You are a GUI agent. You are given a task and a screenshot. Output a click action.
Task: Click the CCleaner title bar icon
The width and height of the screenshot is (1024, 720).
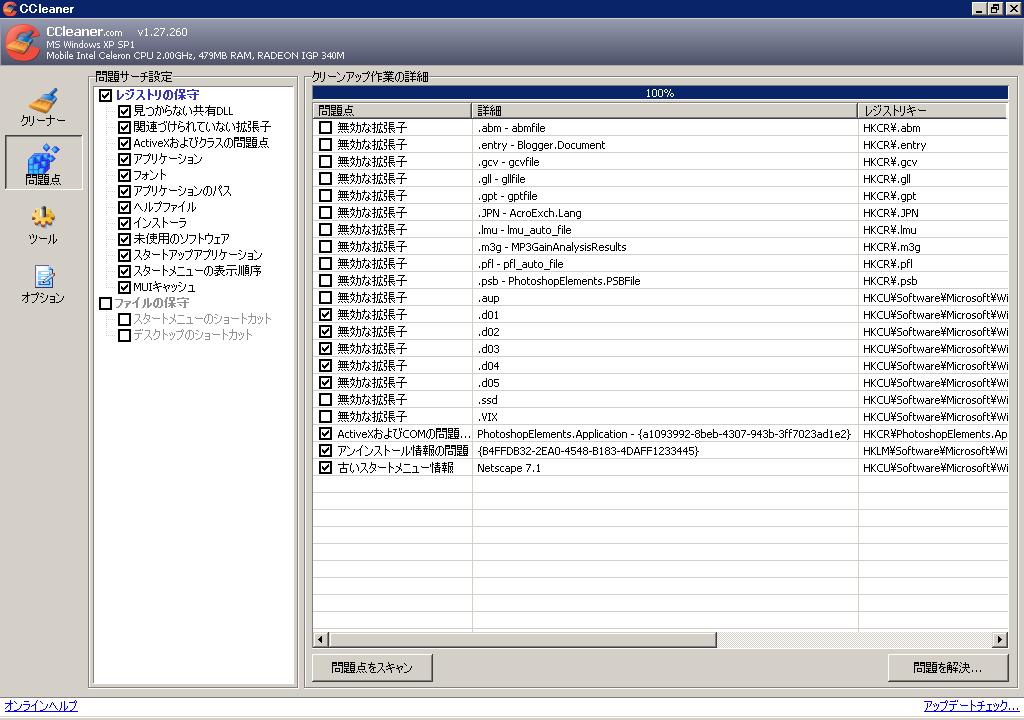(x=9, y=8)
